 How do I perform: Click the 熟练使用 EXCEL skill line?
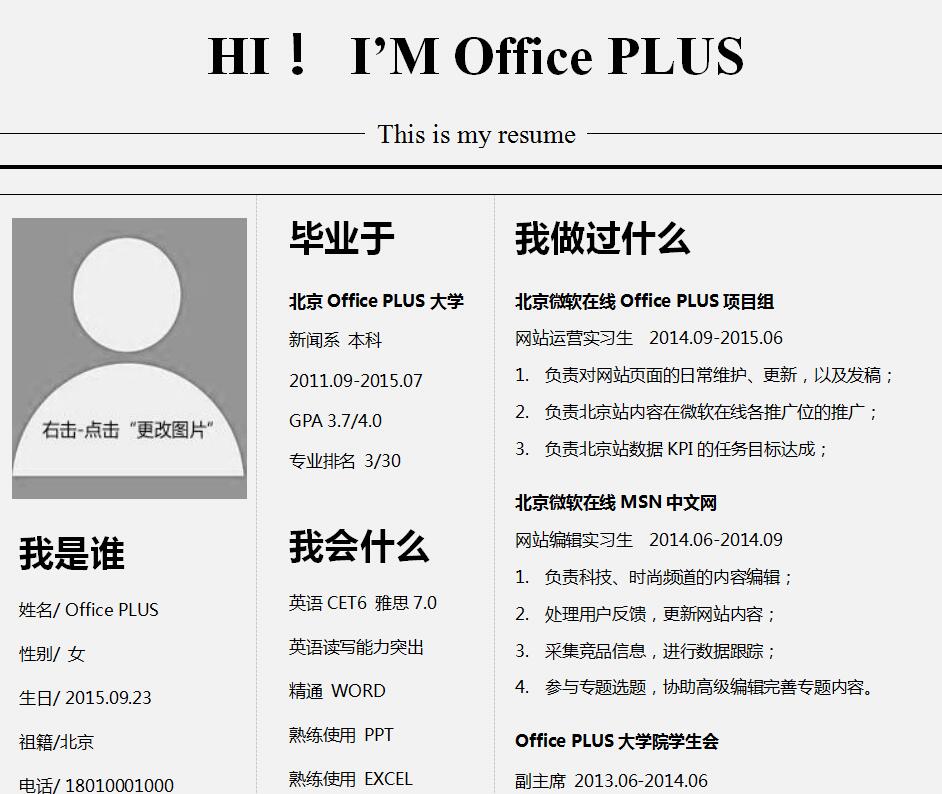point(350,779)
